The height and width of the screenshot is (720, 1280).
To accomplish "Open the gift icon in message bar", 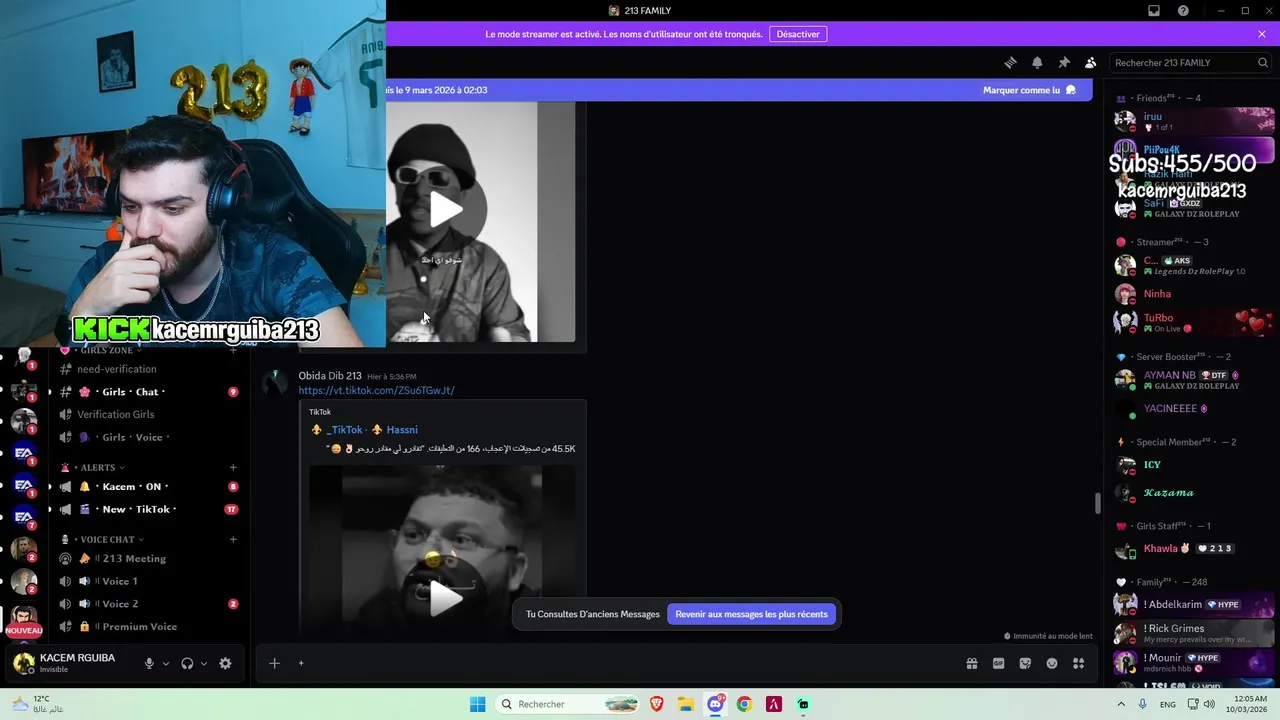I will pyautogui.click(x=971, y=663).
